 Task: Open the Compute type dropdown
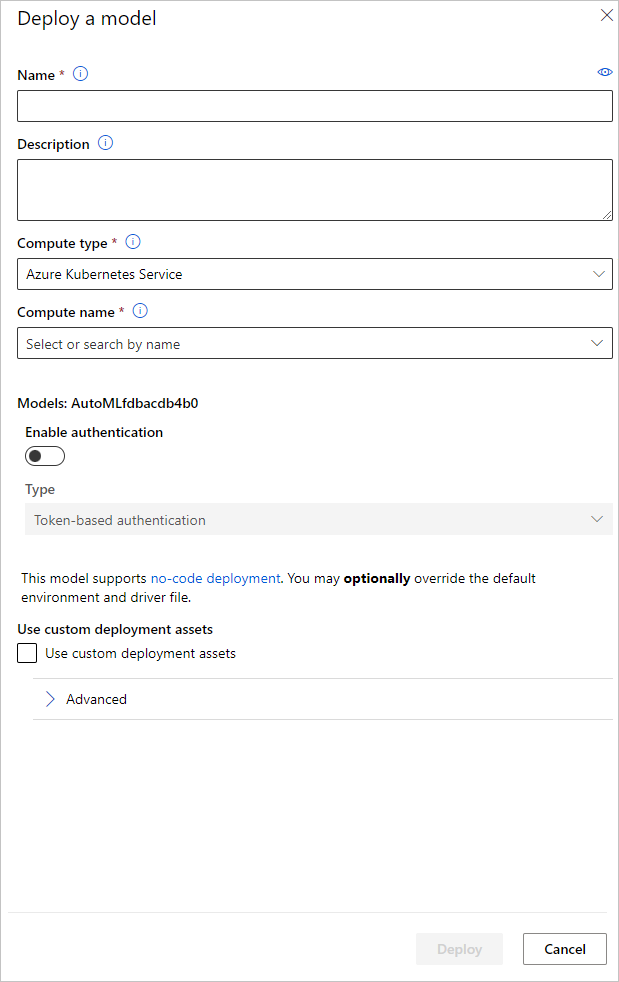click(314, 274)
